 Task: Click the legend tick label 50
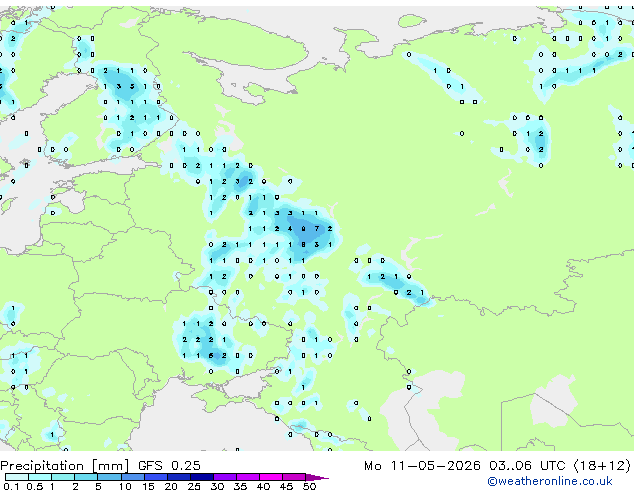[310, 486]
